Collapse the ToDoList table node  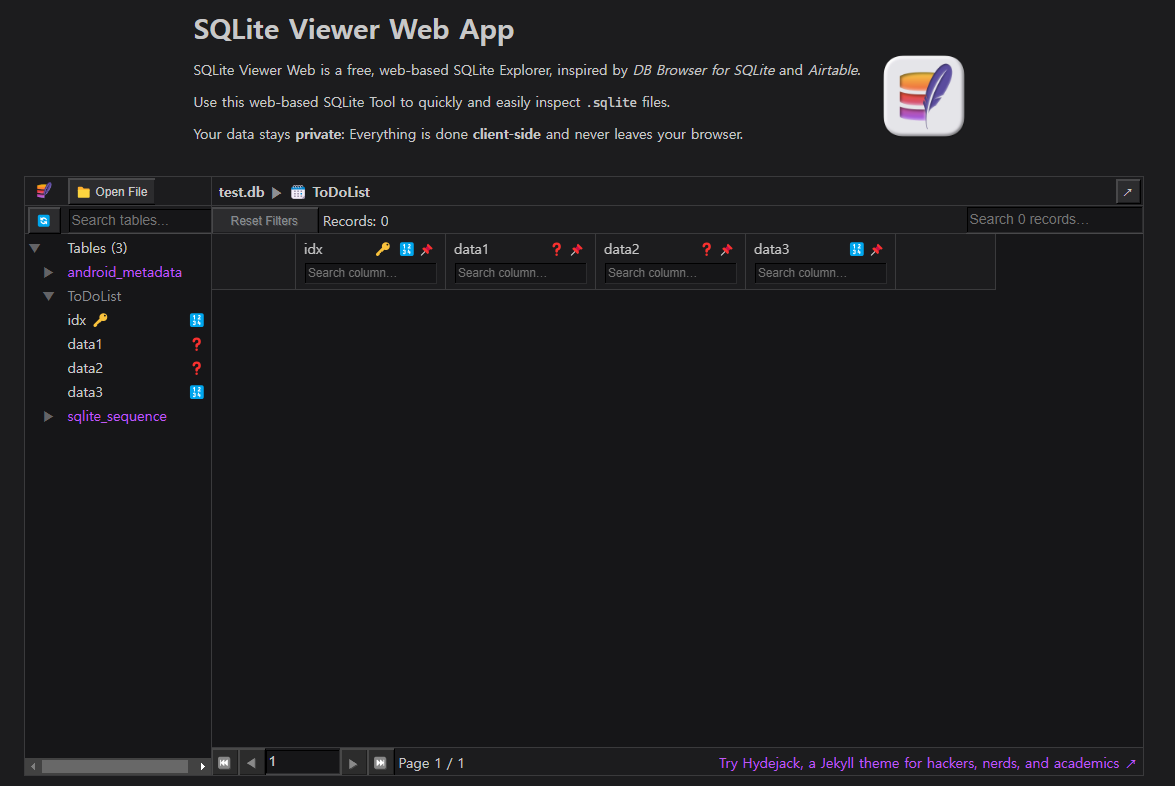pos(49,296)
